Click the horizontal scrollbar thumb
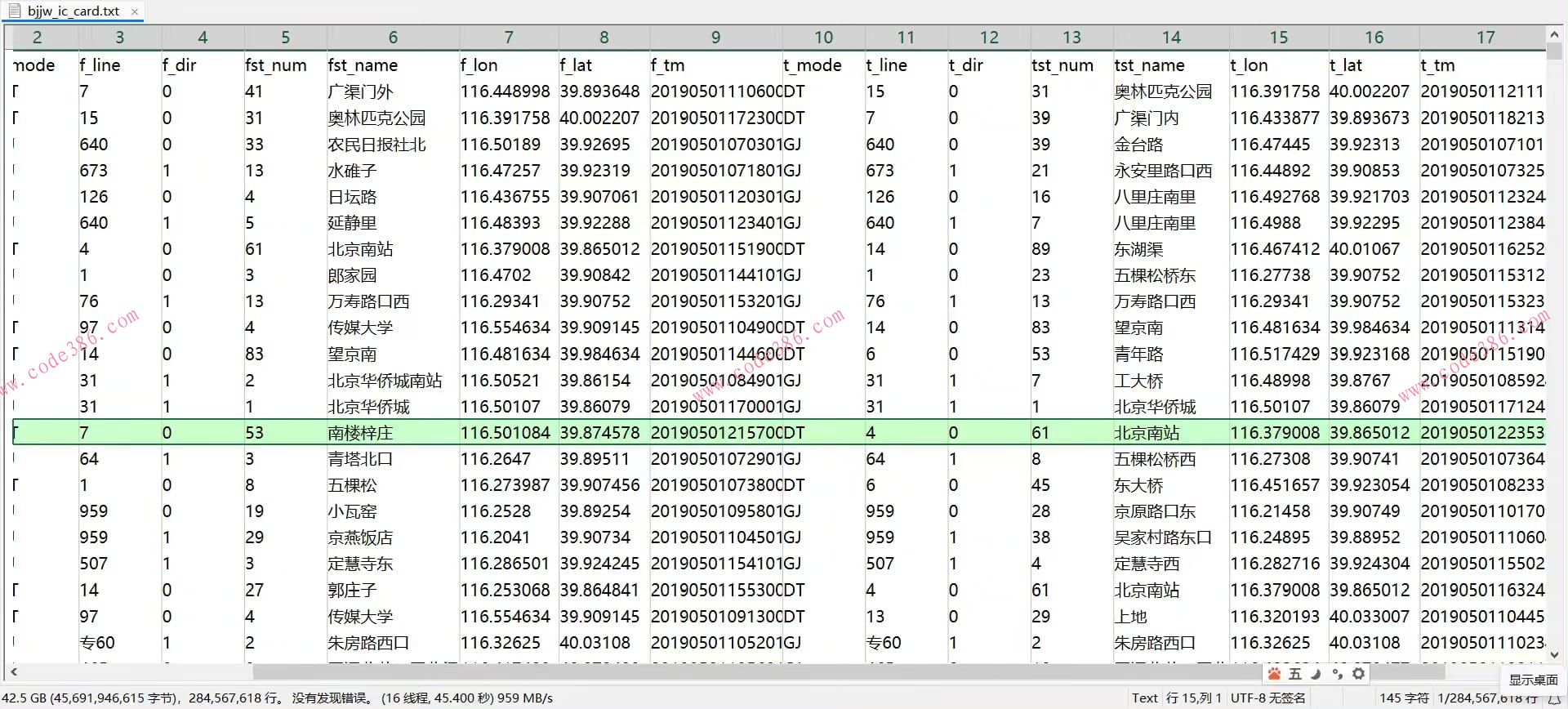Viewport: 1568px width, 709px height. (735, 672)
